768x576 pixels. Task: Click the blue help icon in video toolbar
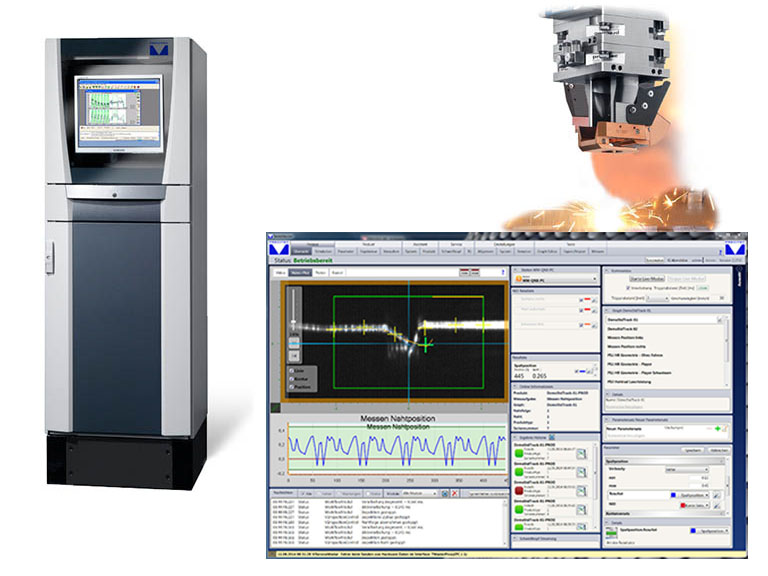click(x=503, y=272)
